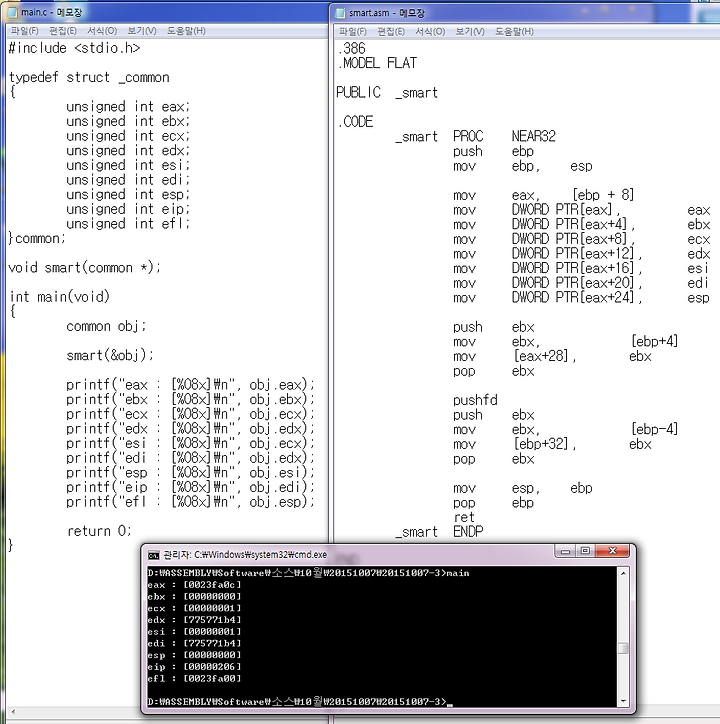Click 'ret' instruction in smart.asm
This screenshot has height=724, width=720.
(x=464, y=517)
